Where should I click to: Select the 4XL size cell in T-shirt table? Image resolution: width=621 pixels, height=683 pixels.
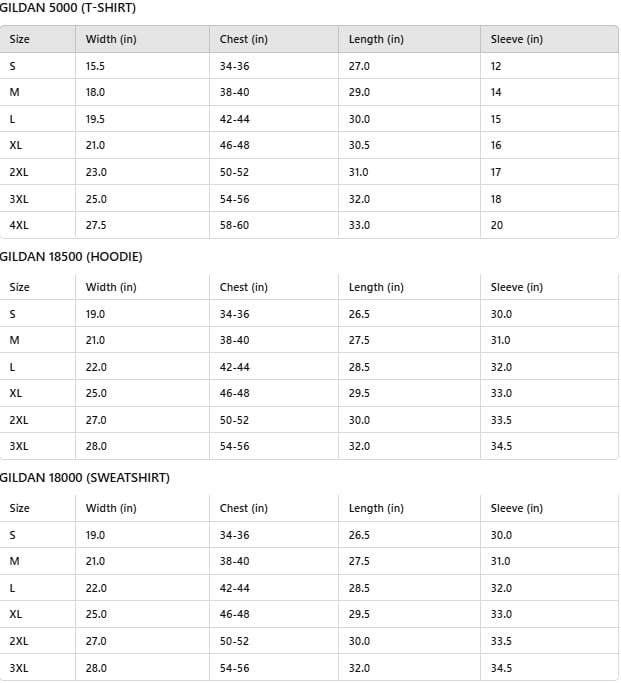(19, 226)
